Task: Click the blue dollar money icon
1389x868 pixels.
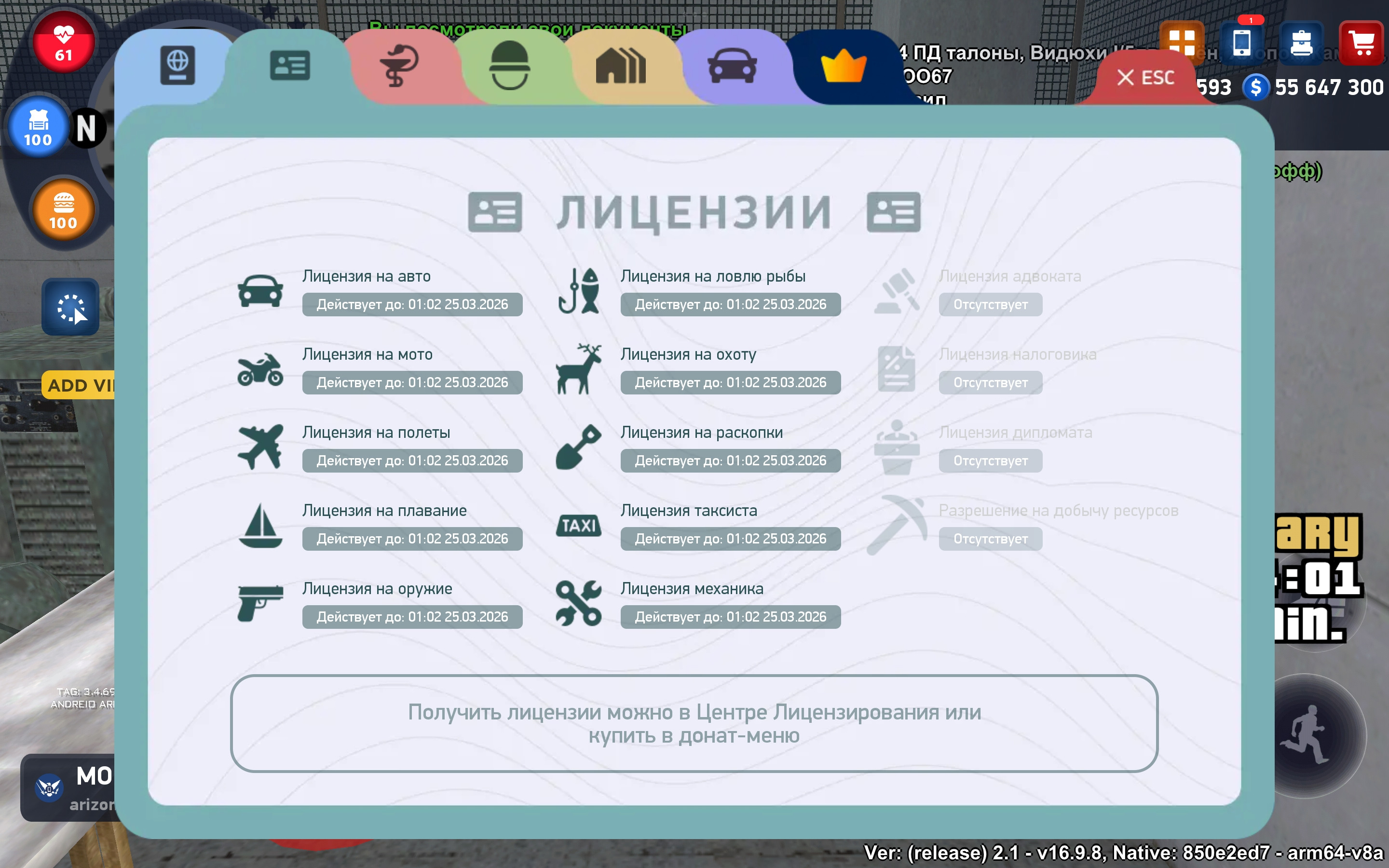Action: click(x=1255, y=88)
